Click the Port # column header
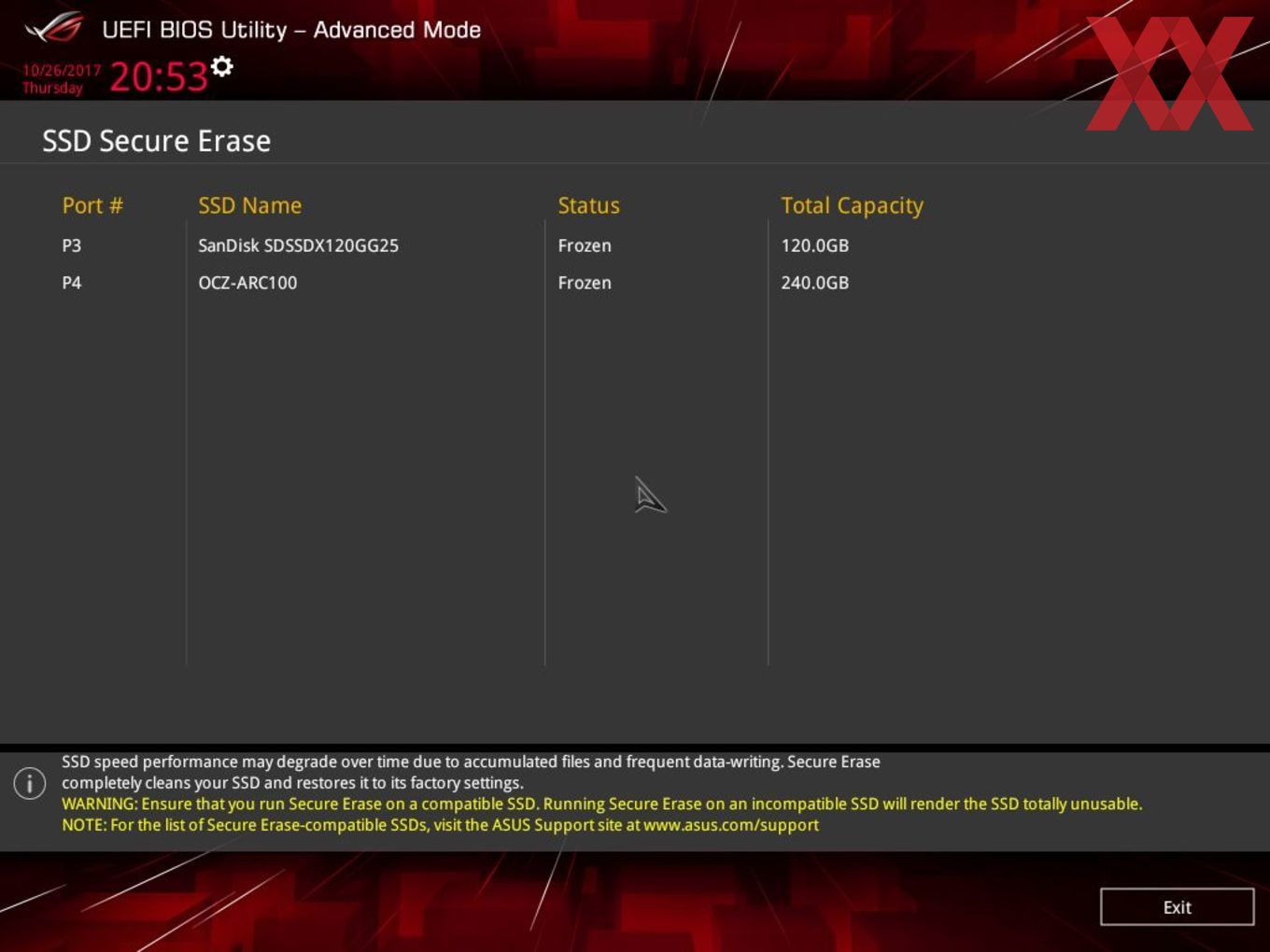This screenshot has height=952, width=1270. 92,205
